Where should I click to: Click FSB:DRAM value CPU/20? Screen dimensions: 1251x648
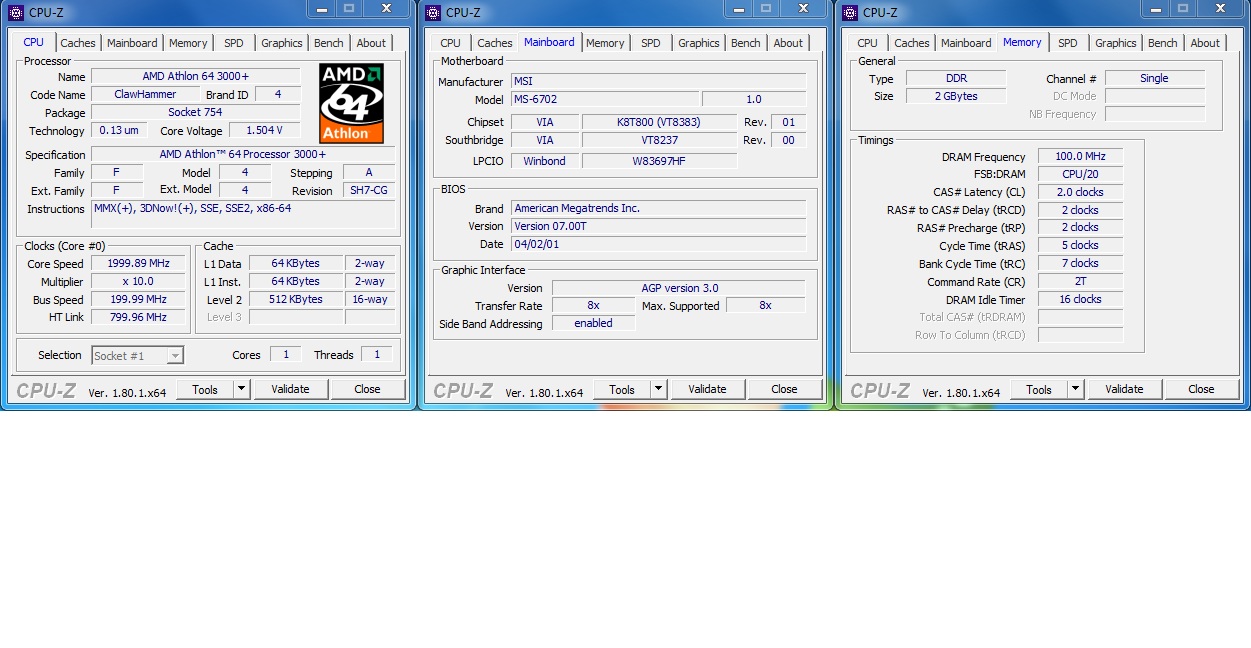click(x=1080, y=174)
